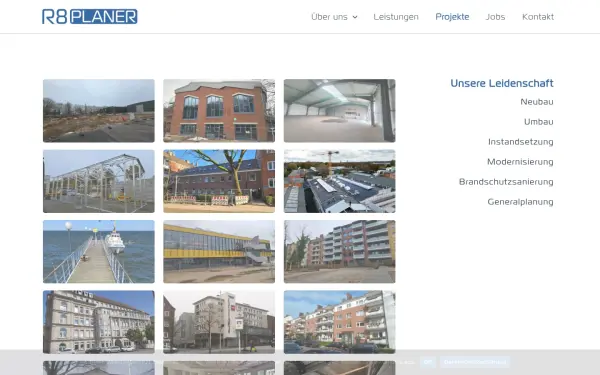
Task: Open the Kontakt page link
Action: pyautogui.click(x=538, y=17)
